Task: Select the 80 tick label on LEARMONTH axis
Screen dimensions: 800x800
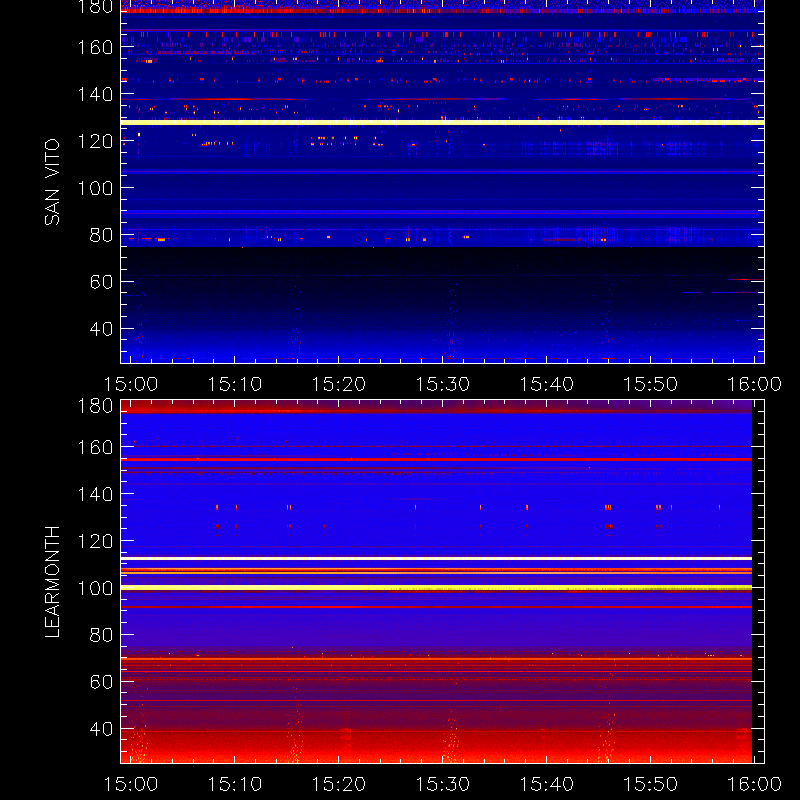Action: (101, 635)
